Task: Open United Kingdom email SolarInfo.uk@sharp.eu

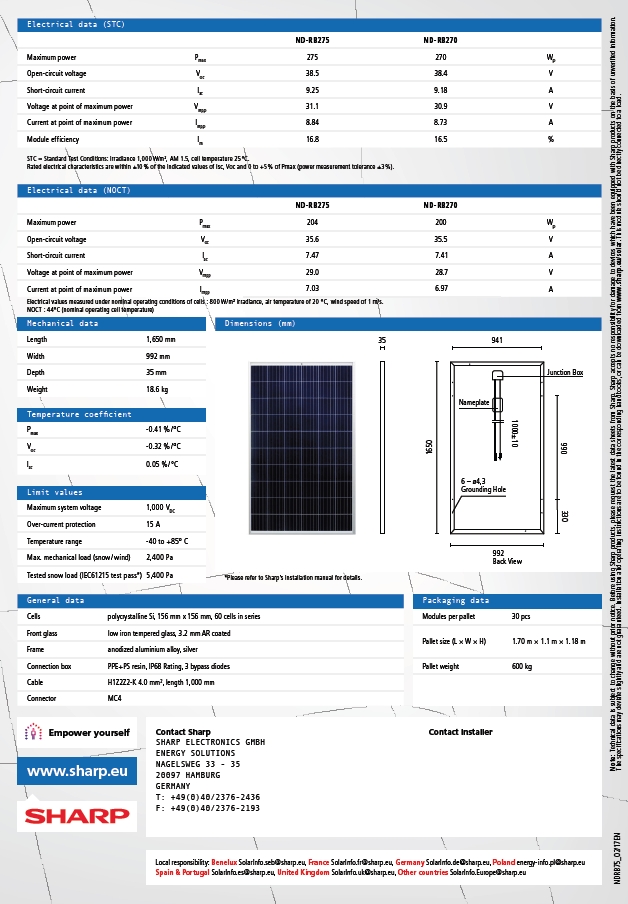Action: [363, 872]
